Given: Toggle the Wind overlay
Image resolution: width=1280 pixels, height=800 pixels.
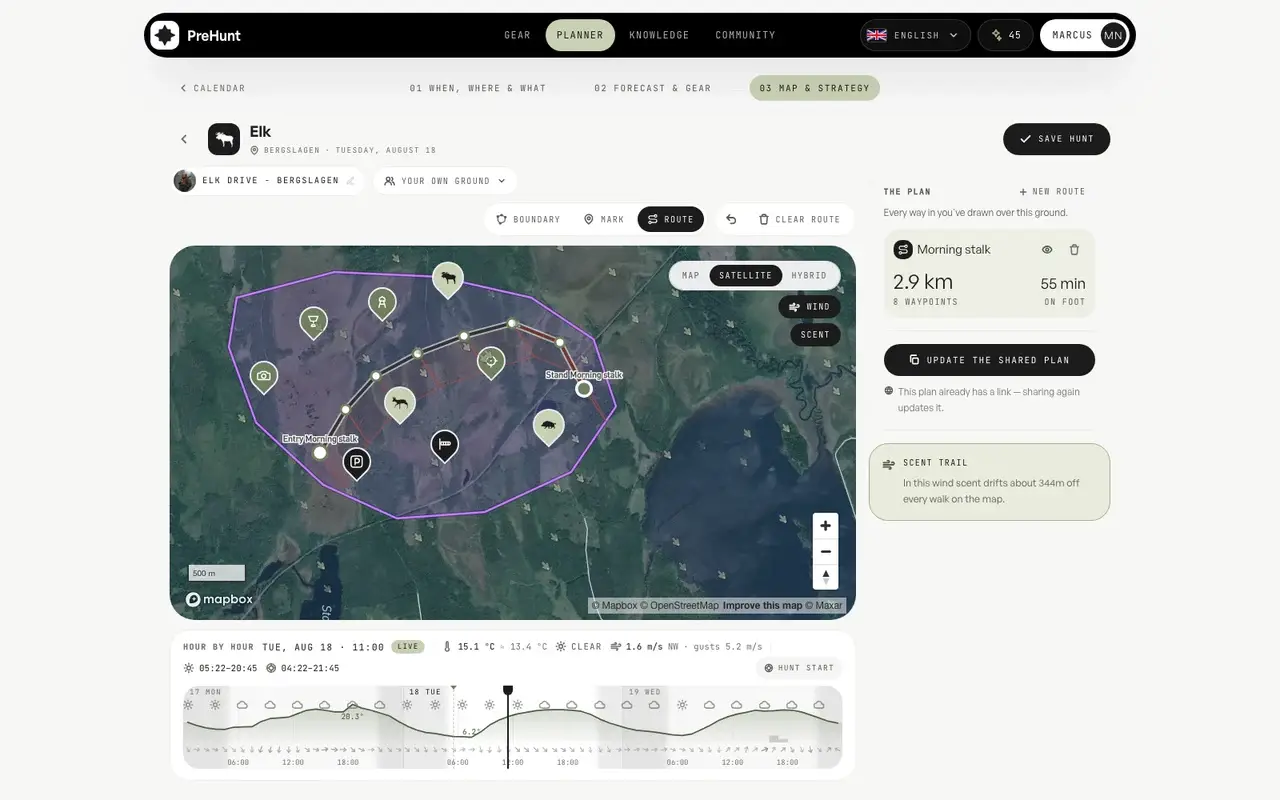Looking at the screenshot, I should tap(809, 307).
